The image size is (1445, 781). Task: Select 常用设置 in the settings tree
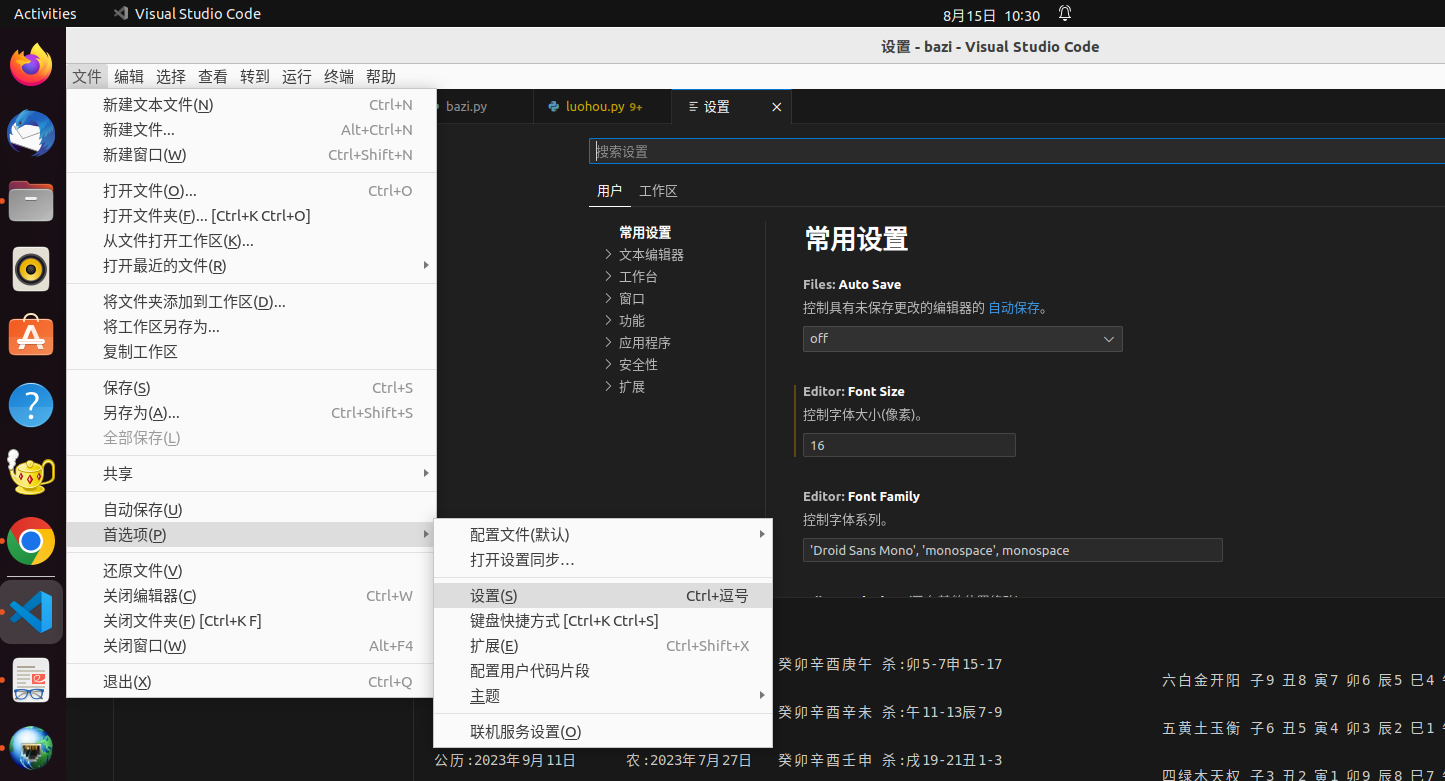(x=645, y=233)
